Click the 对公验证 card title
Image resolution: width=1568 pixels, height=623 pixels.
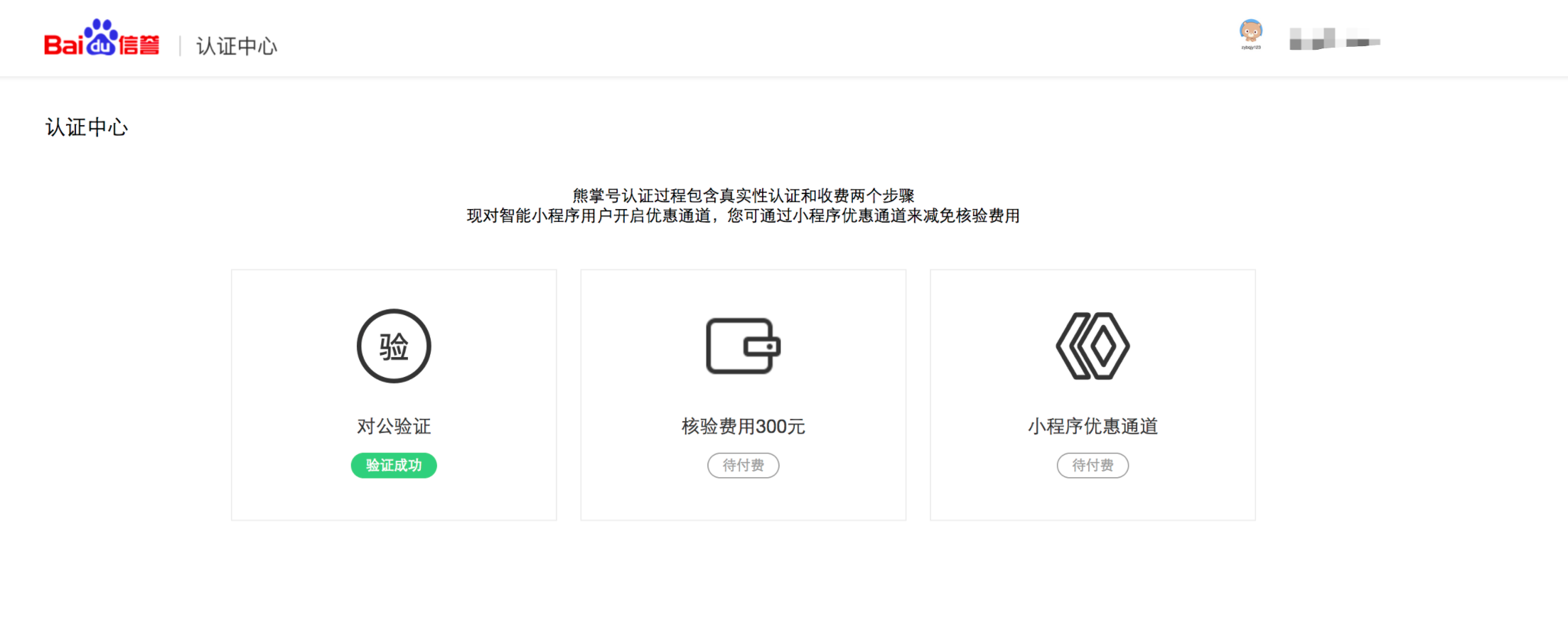pyautogui.click(x=394, y=426)
